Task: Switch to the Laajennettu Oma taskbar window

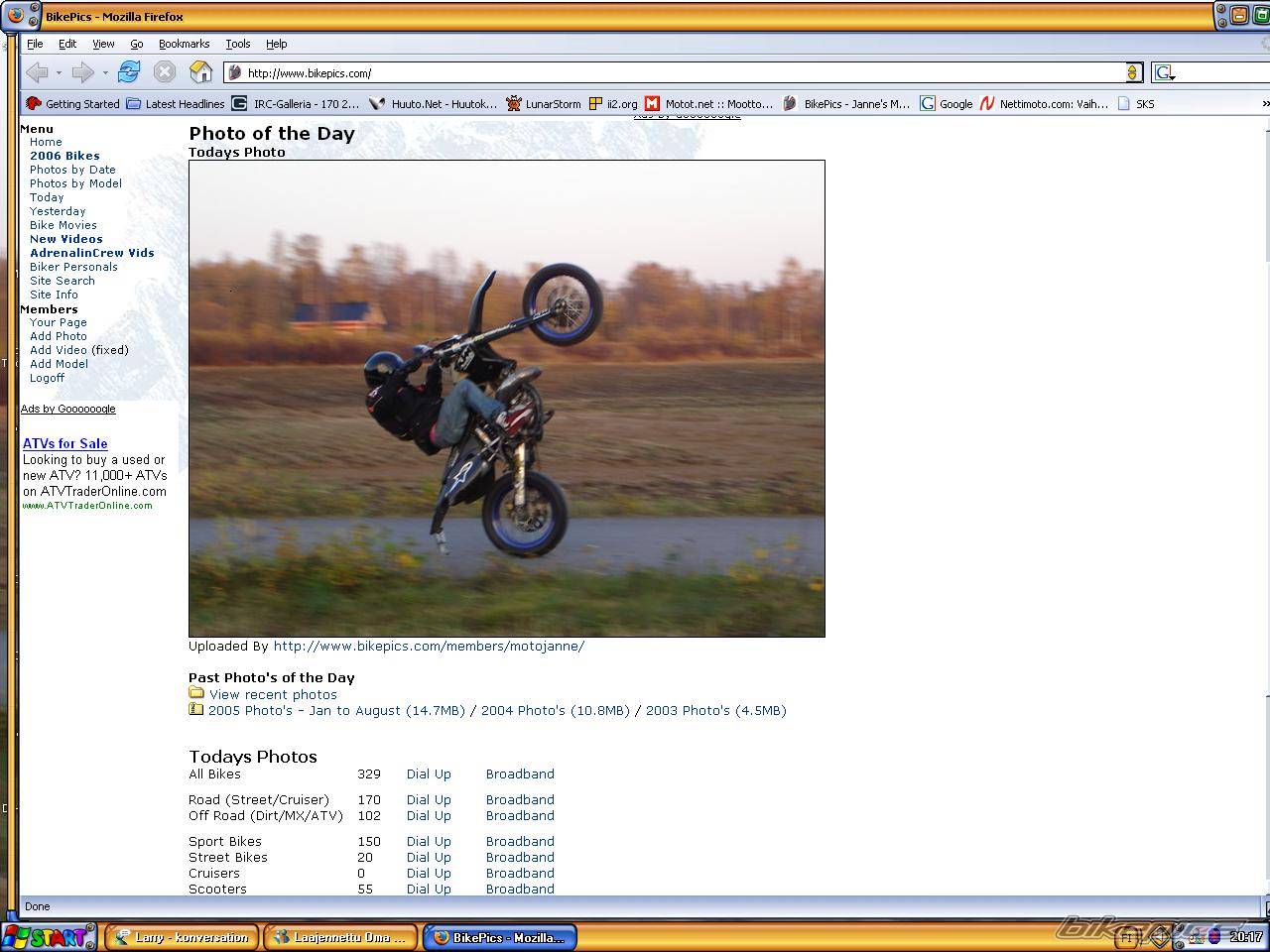Action: pyautogui.click(x=340, y=937)
